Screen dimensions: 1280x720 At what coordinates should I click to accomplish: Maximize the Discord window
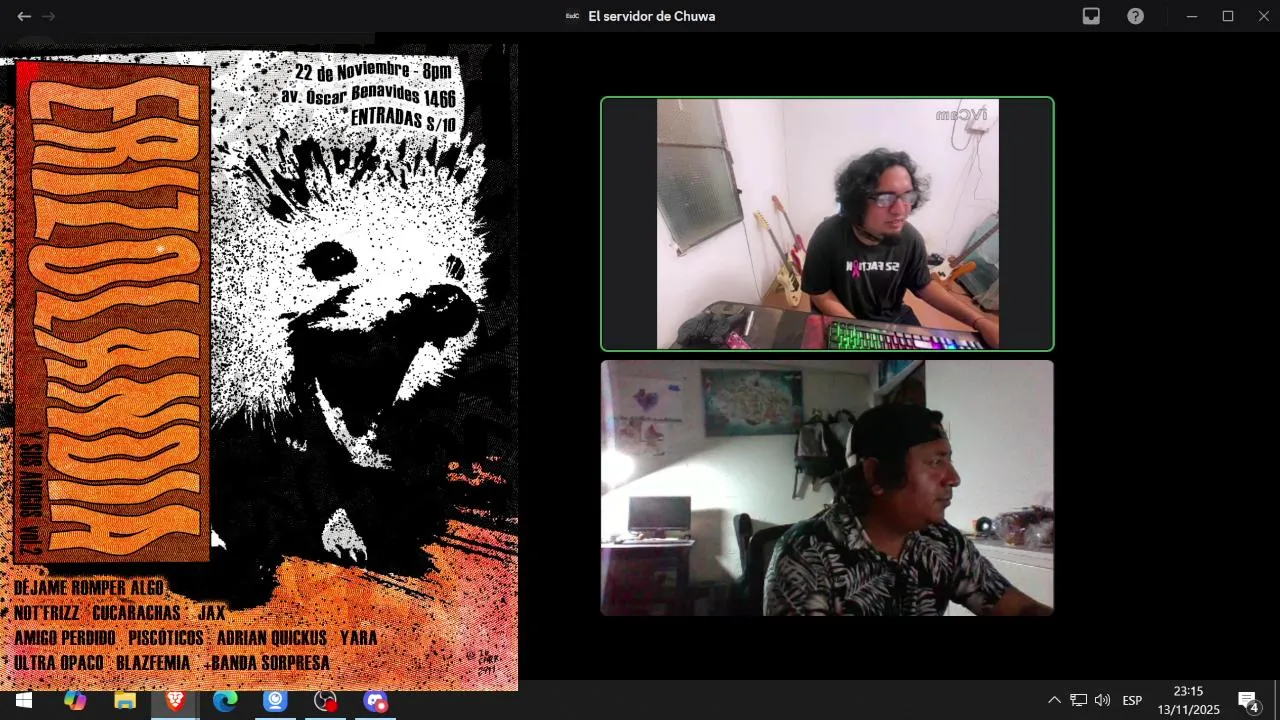1228,16
